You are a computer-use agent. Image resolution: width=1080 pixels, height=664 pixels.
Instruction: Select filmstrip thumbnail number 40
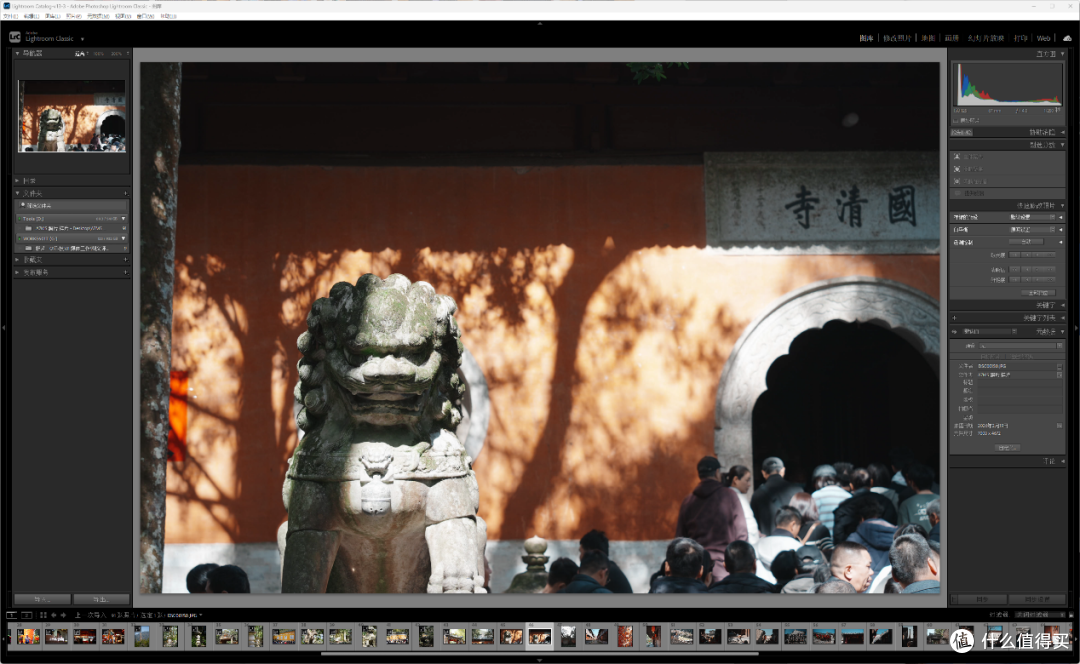[x=369, y=636]
